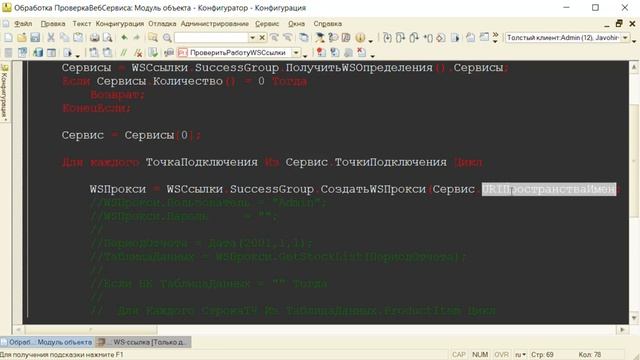This screenshot has width=640, height=360.
Task: Save using the floppy disk icon
Action: [35, 38]
